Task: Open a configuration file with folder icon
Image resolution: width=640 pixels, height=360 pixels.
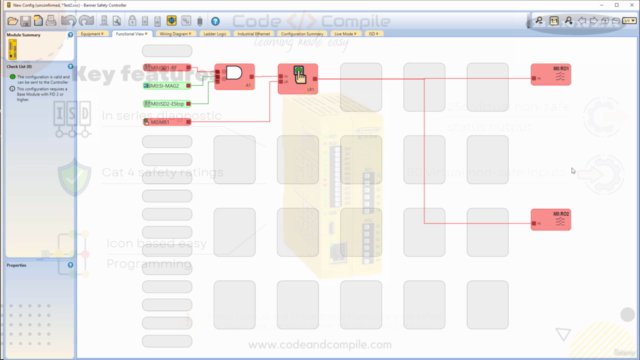Action: [13, 21]
